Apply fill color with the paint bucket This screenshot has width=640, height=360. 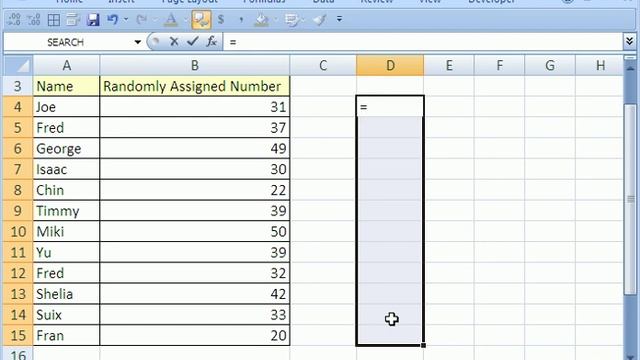pos(261,20)
